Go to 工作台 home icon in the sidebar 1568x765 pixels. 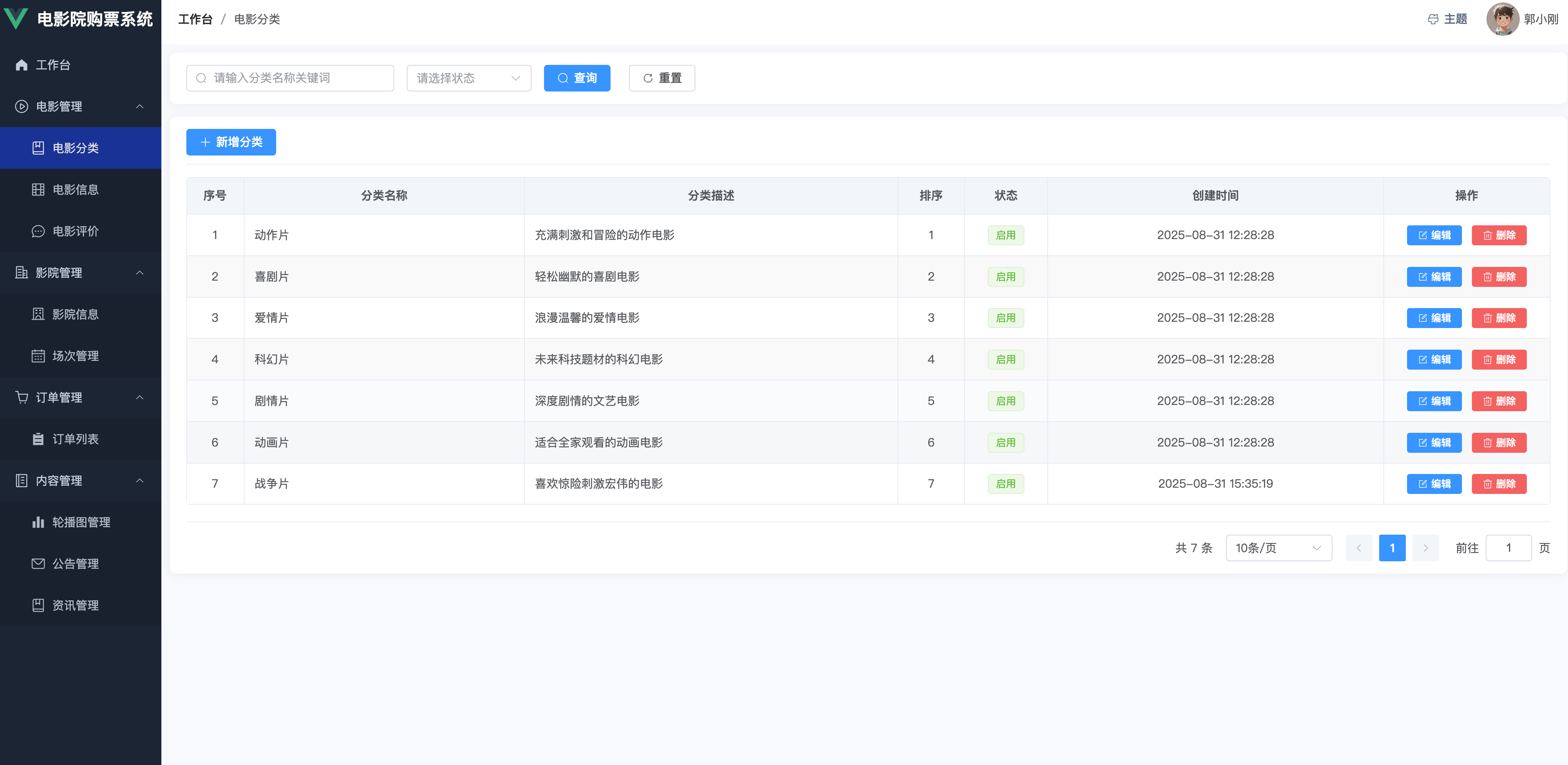(22, 65)
